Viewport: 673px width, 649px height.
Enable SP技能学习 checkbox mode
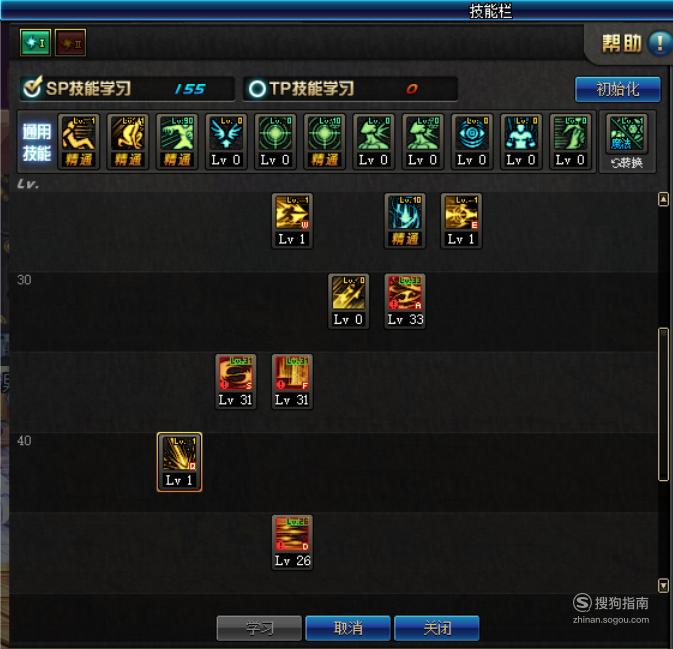(33, 87)
